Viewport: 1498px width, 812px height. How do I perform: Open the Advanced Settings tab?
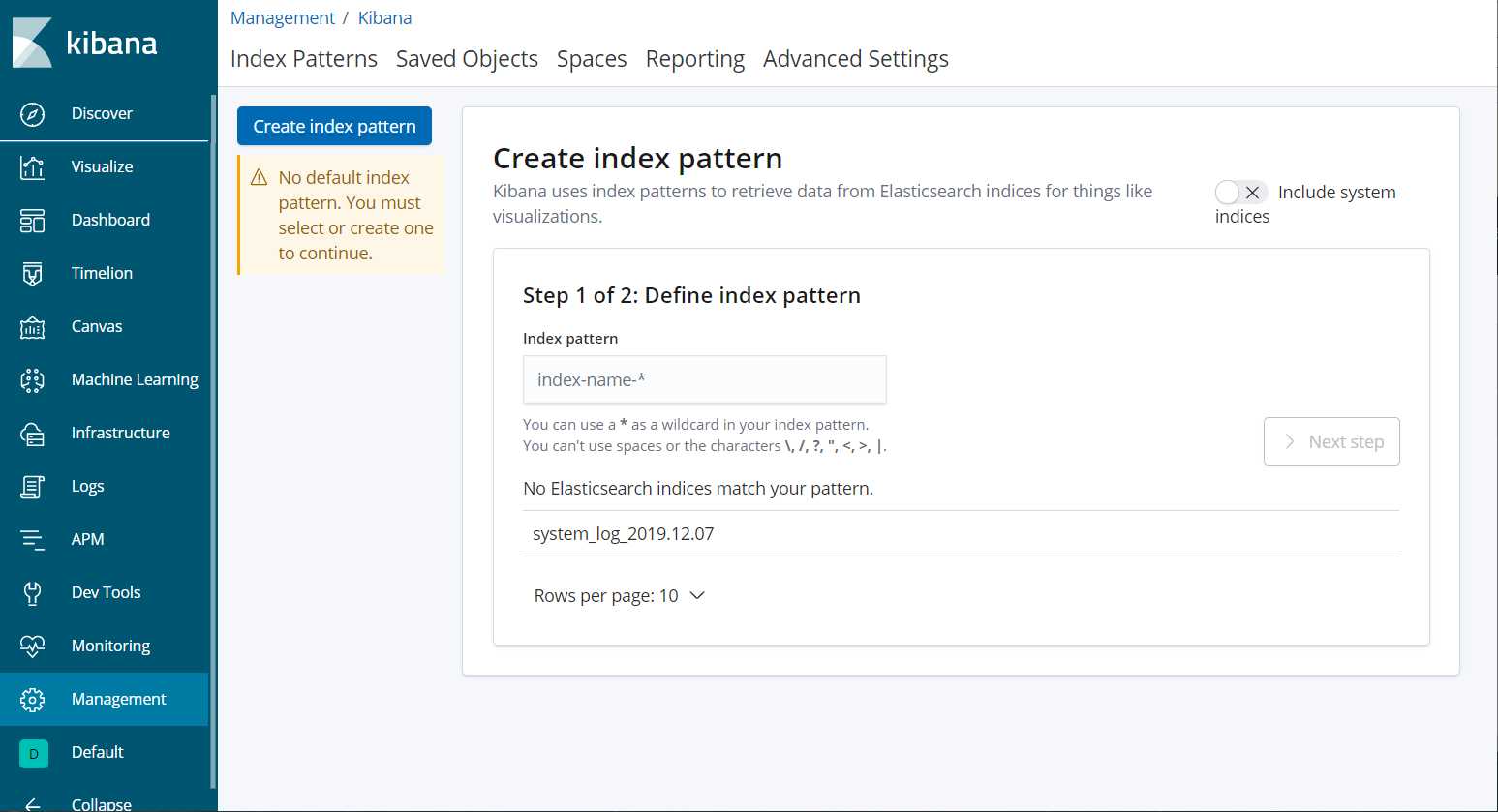(x=856, y=59)
